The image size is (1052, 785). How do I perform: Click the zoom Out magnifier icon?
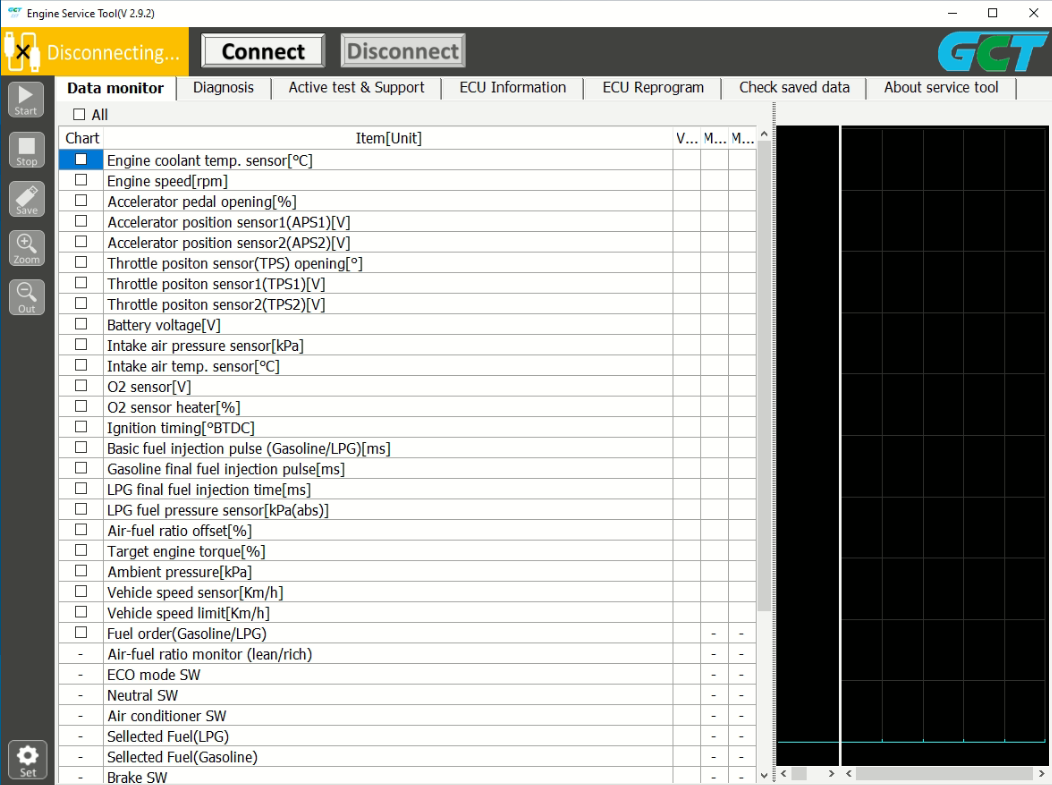(x=27, y=297)
